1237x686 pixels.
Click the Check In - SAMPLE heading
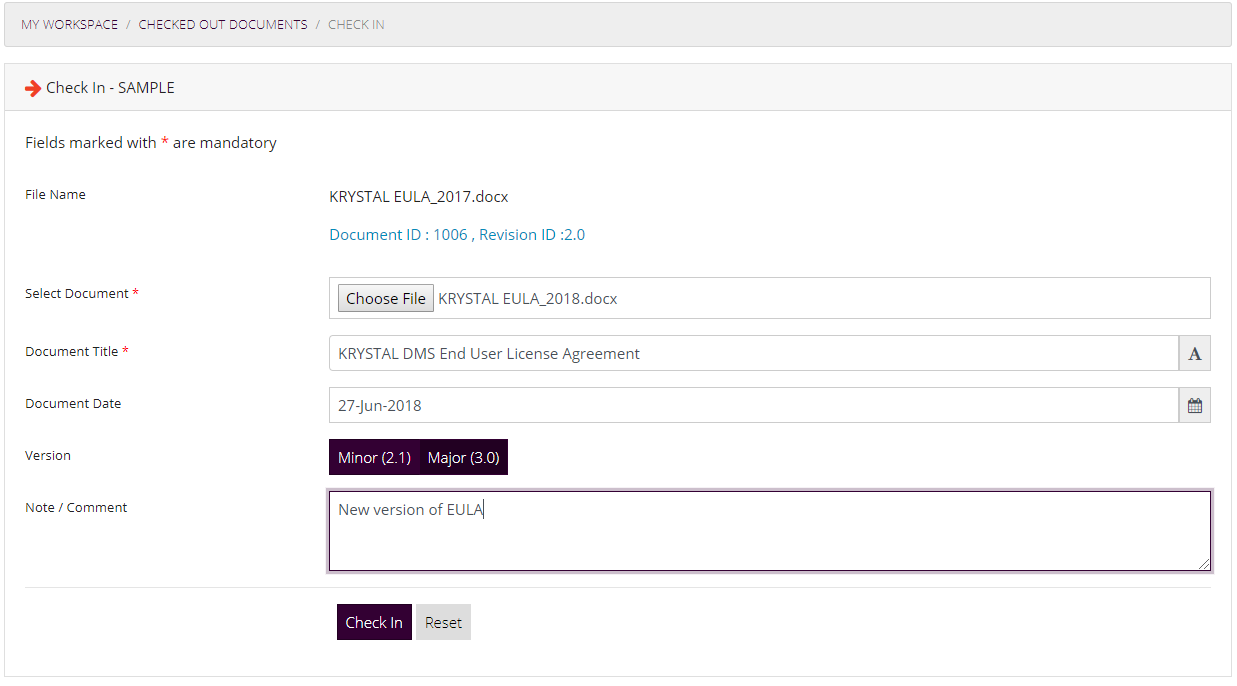(x=110, y=88)
